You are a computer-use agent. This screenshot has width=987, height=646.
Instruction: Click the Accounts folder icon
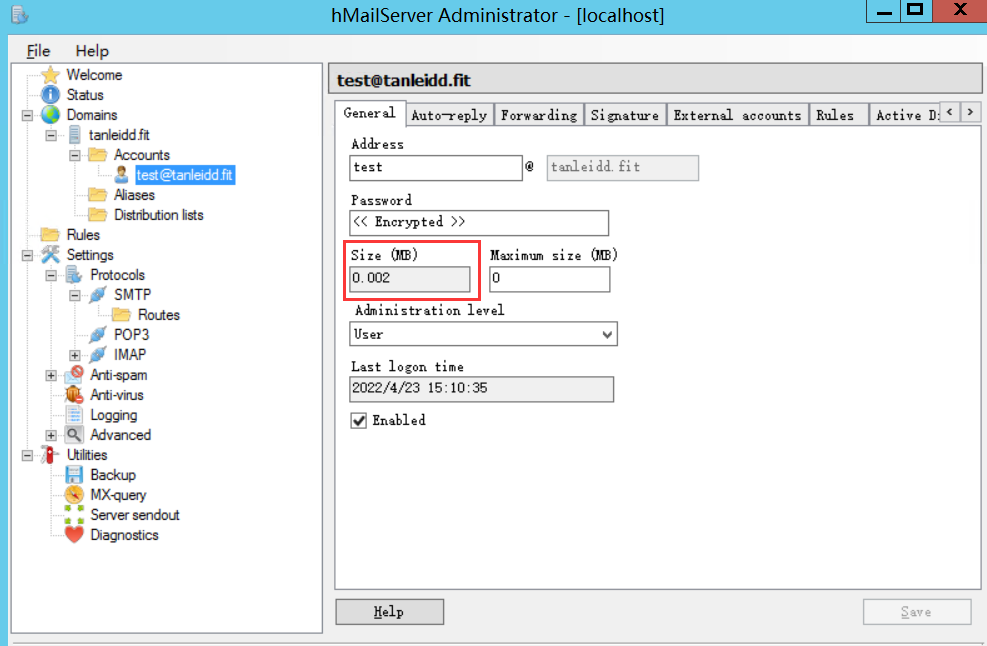(x=98, y=155)
